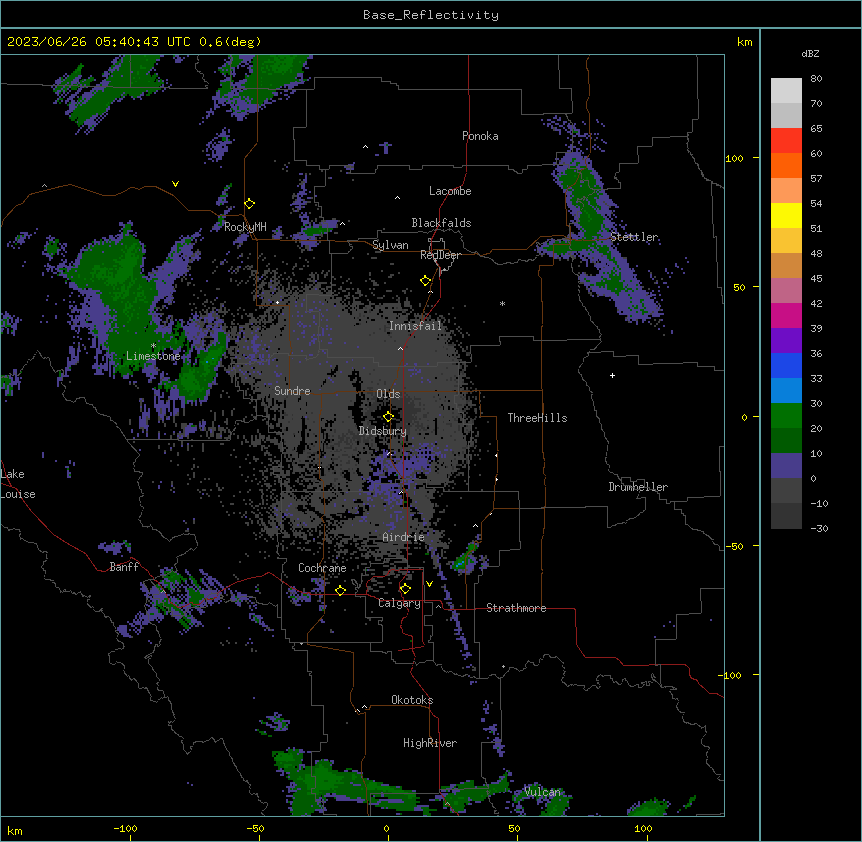Click the 57 value in dBZ legend
The image size is (862, 842).
tap(816, 179)
